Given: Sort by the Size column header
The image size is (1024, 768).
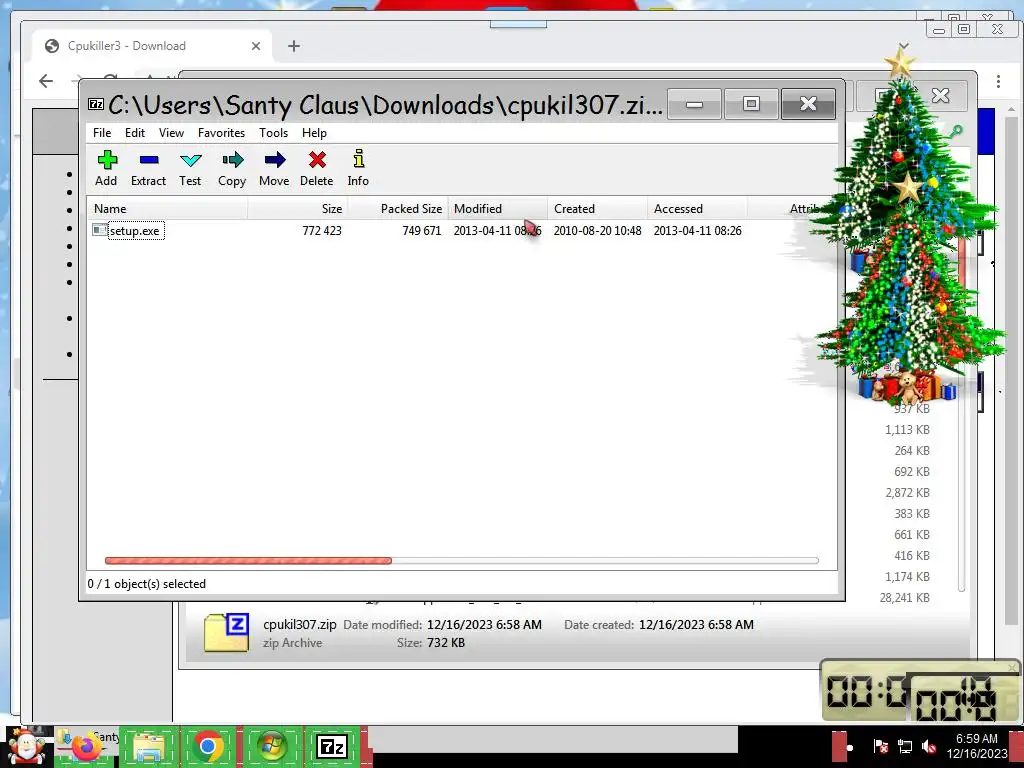Looking at the screenshot, I should click(x=298, y=209).
